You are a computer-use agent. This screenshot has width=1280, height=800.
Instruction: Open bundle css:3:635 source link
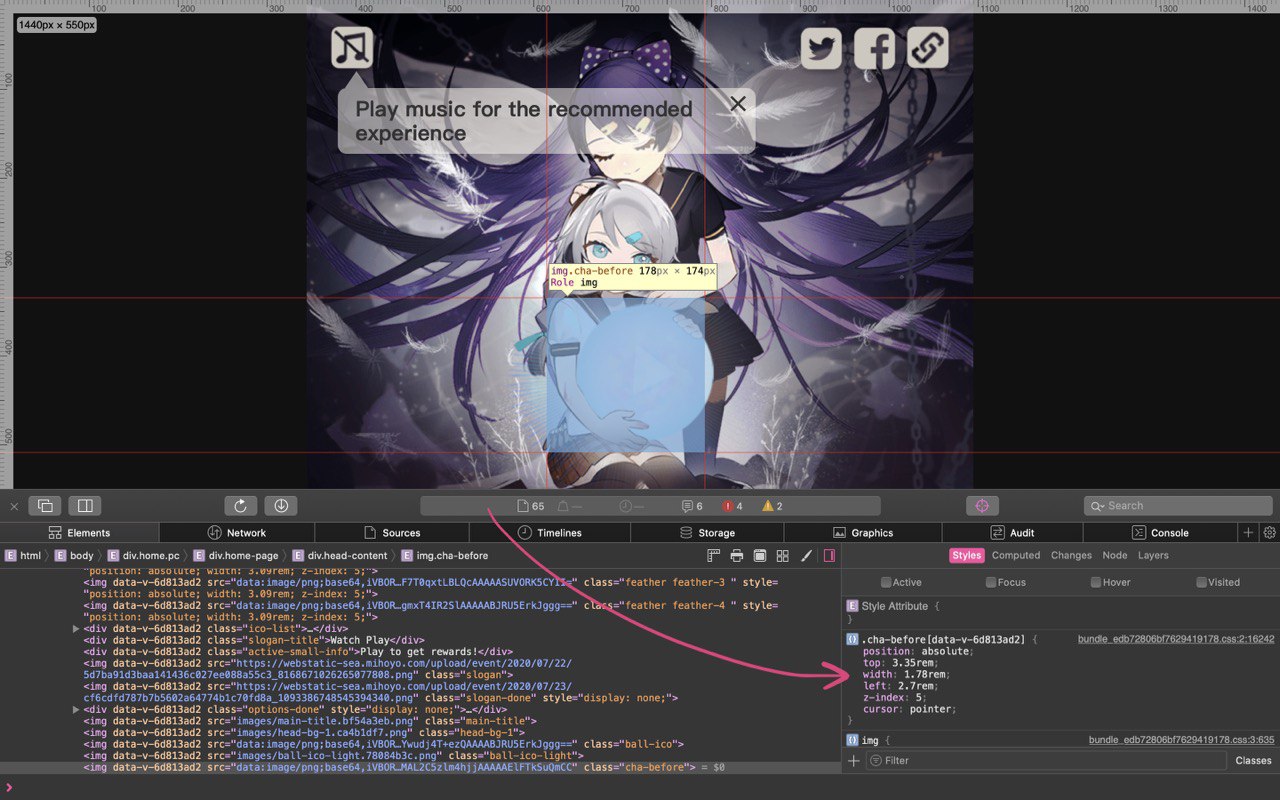pyautogui.click(x=1182, y=740)
